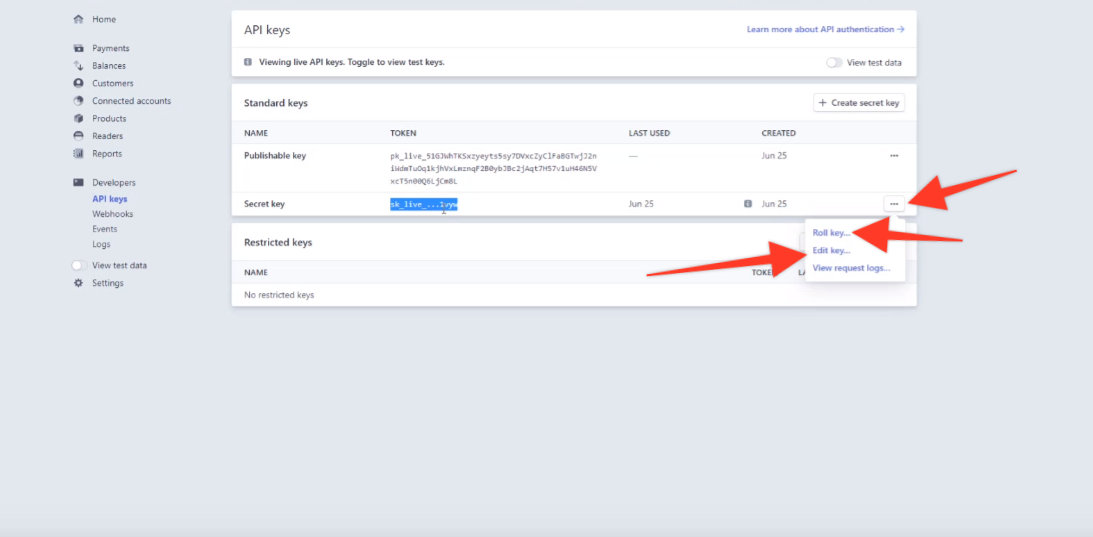The image size is (1093, 537).
Task: Go to Home page label
Action: pyautogui.click(x=105, y=20)
